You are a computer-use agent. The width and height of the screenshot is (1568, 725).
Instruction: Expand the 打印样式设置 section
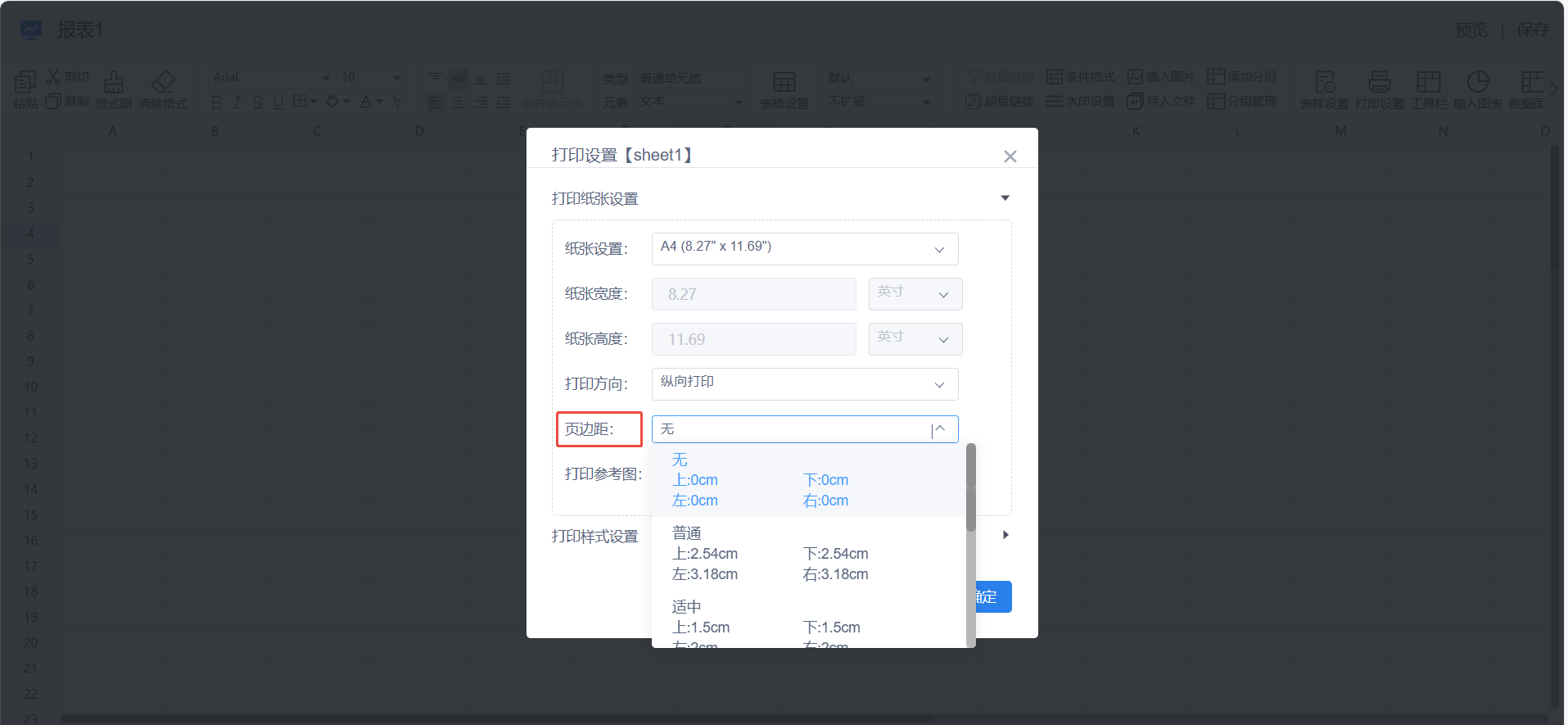point(1005,535)
